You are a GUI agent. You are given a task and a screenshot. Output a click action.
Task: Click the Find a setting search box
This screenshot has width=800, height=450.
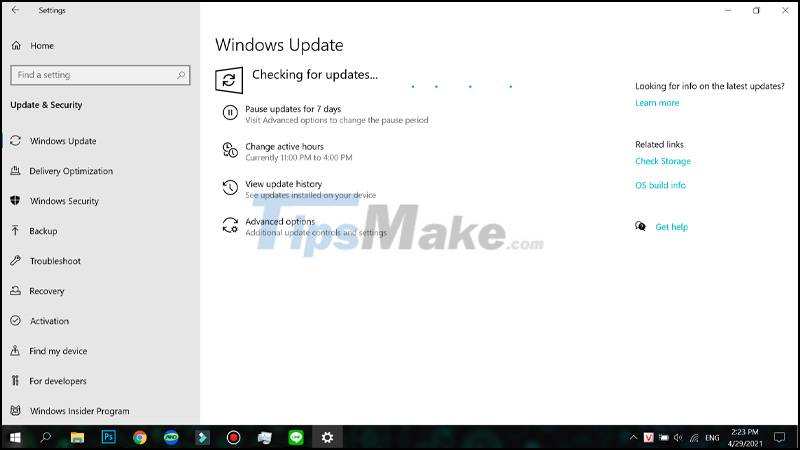click(100, 75)
